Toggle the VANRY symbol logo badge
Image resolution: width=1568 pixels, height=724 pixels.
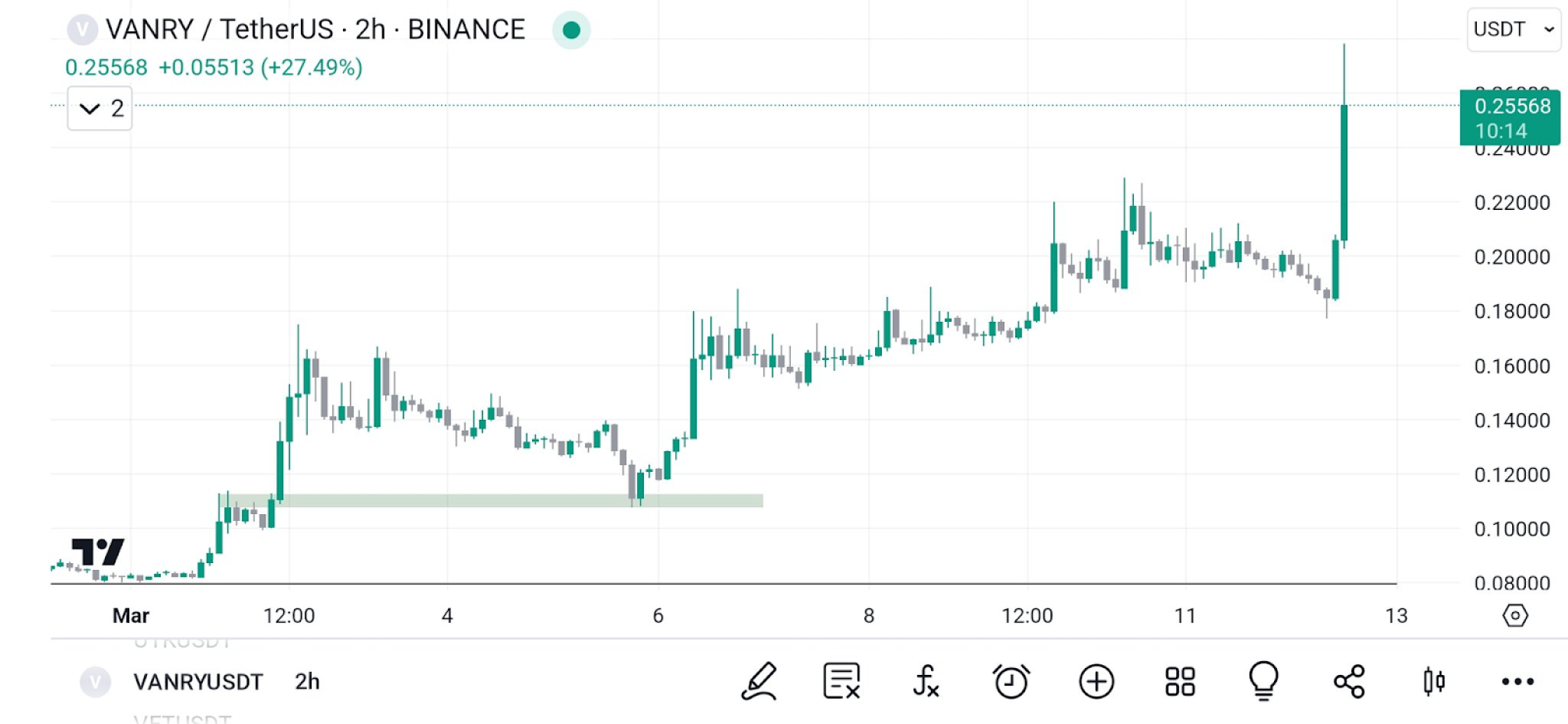point(82,29)
